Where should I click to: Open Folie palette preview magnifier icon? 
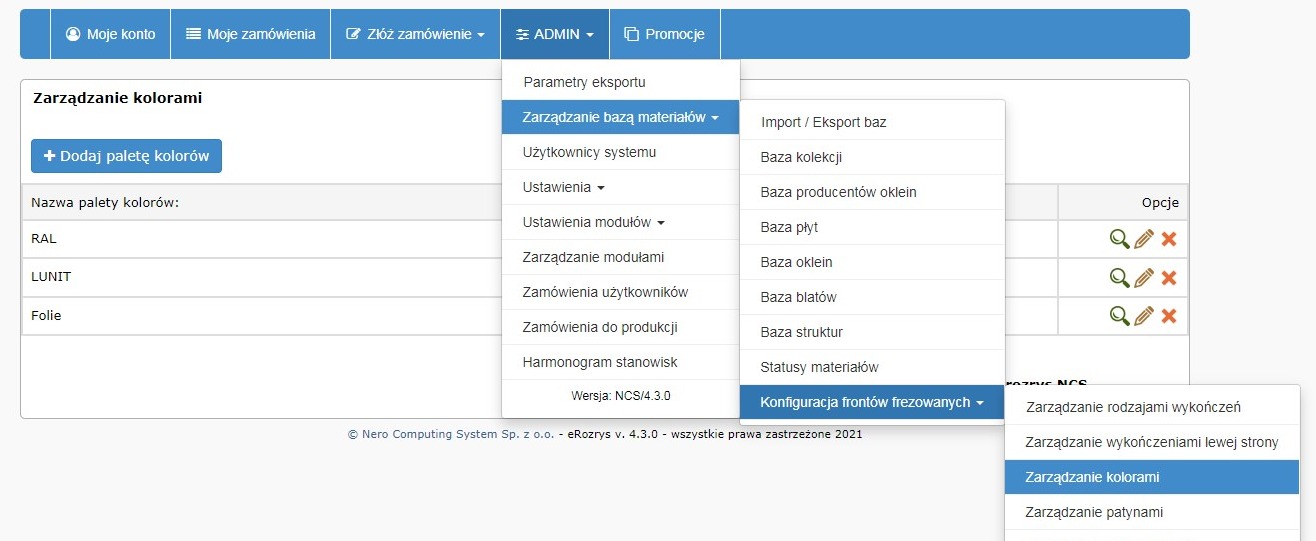[1119, 316]
